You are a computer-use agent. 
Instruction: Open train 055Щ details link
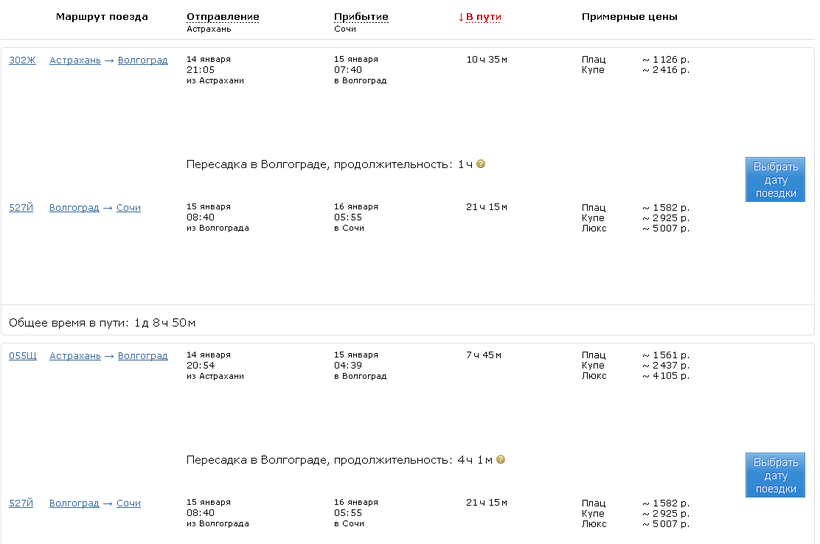coord(22,356)
